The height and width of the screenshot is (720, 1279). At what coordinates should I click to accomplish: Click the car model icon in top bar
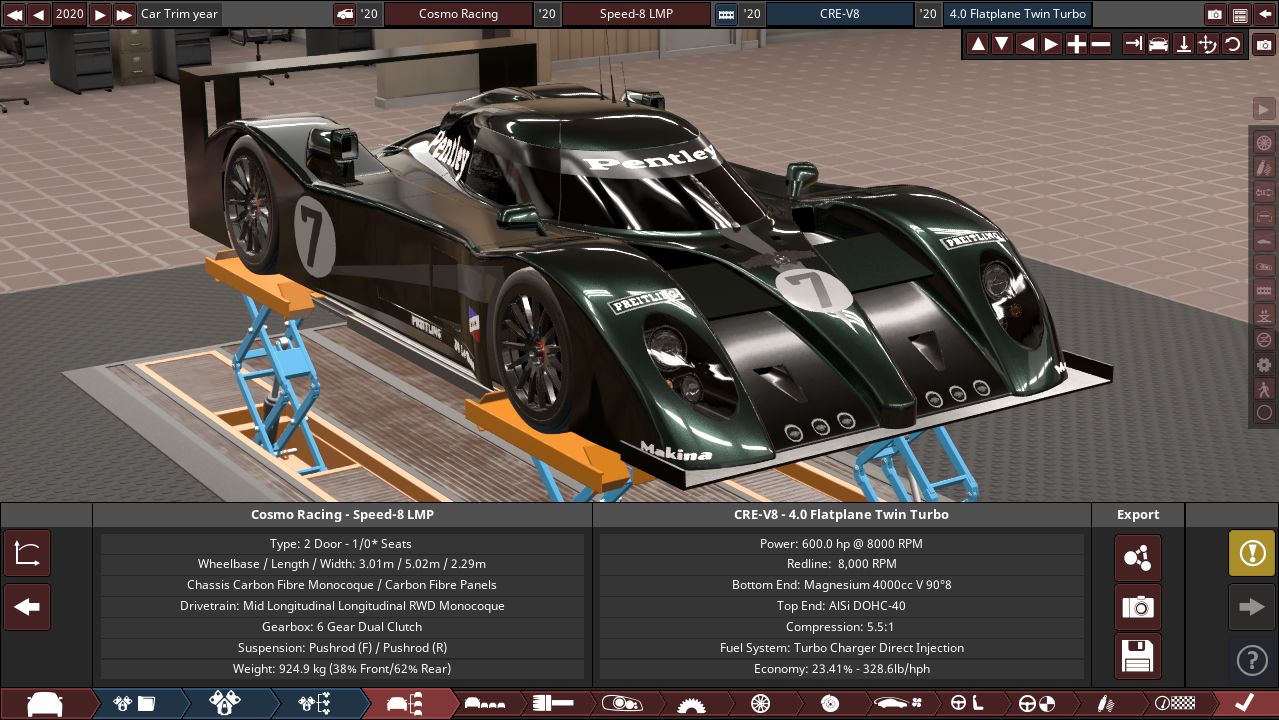344,14
